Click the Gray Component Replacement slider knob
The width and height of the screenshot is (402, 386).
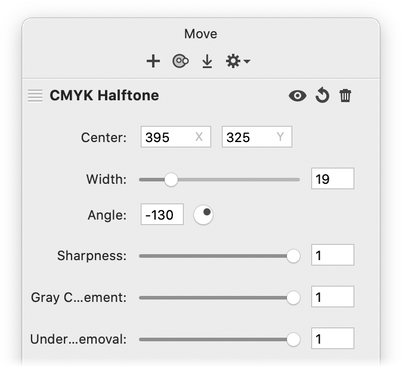pyautogui.click(x=293, y=298)
